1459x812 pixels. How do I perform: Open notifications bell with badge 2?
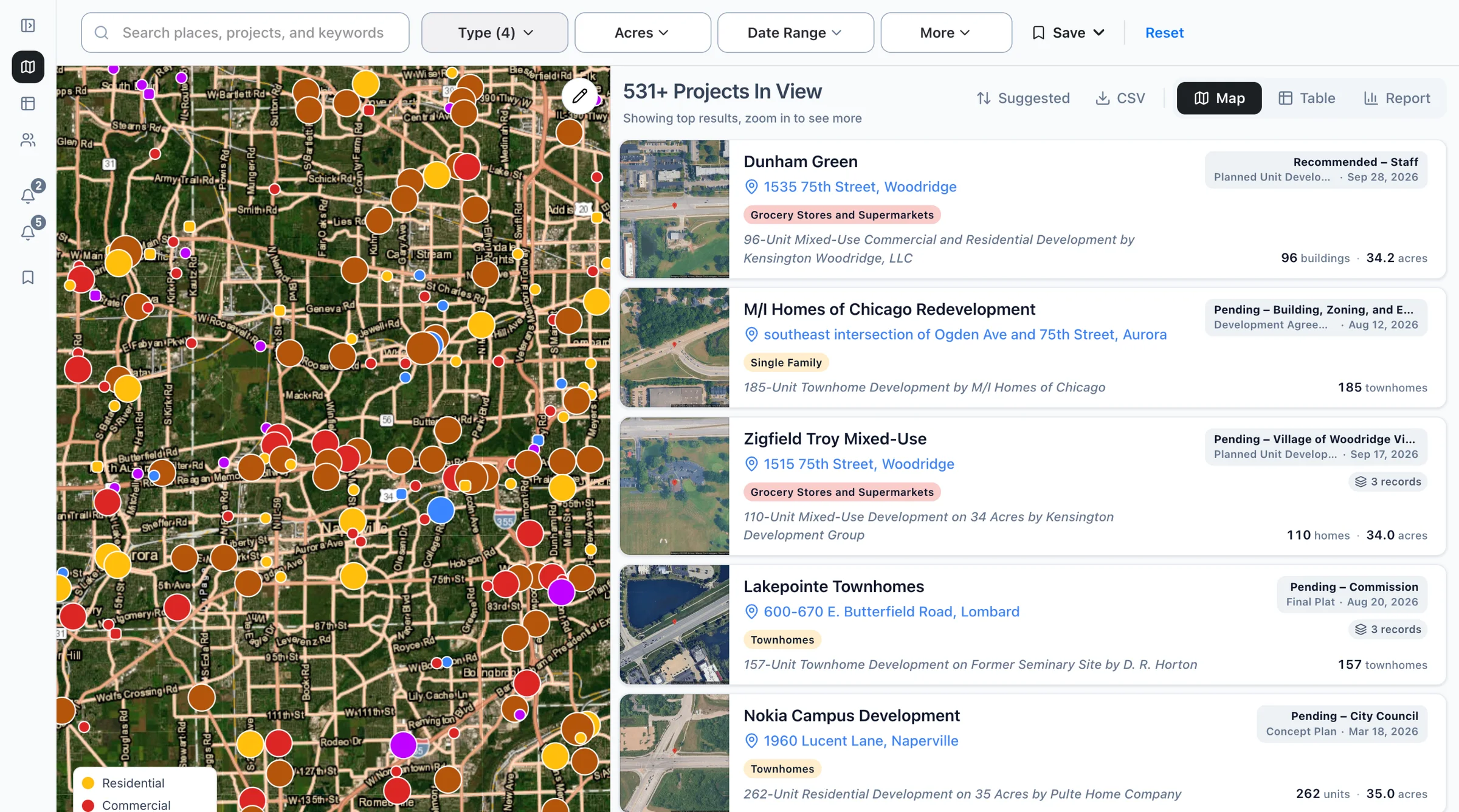[x=28, y=196]
